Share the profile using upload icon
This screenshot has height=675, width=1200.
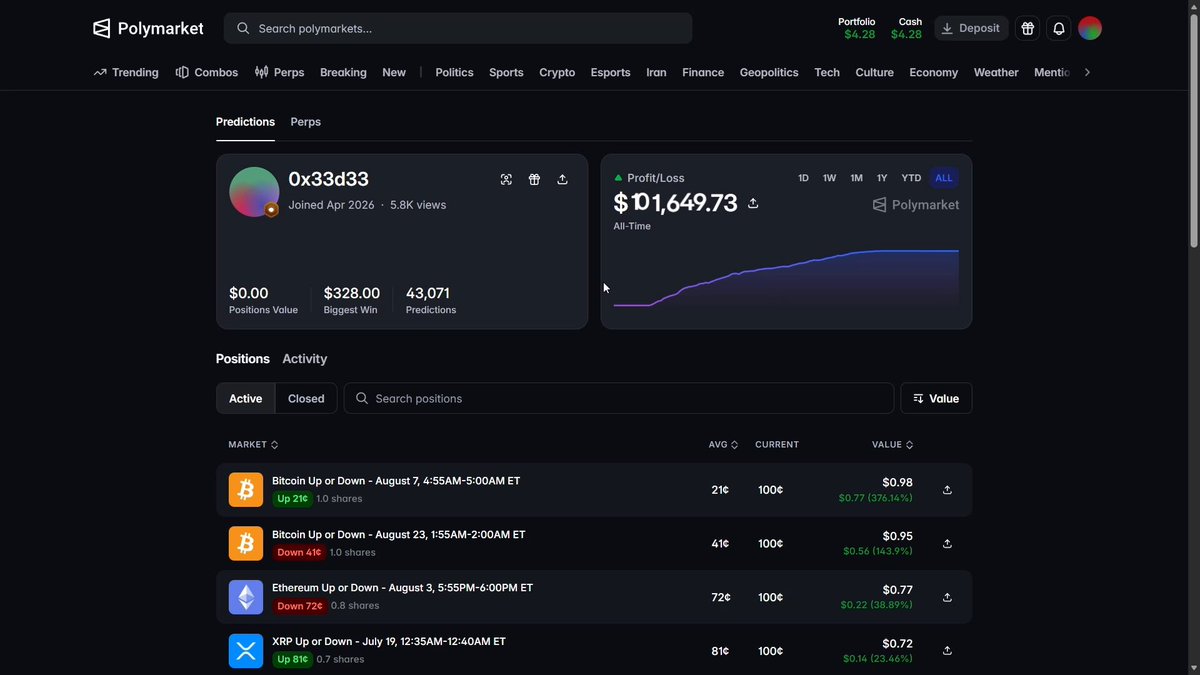(x=562, y=179)
